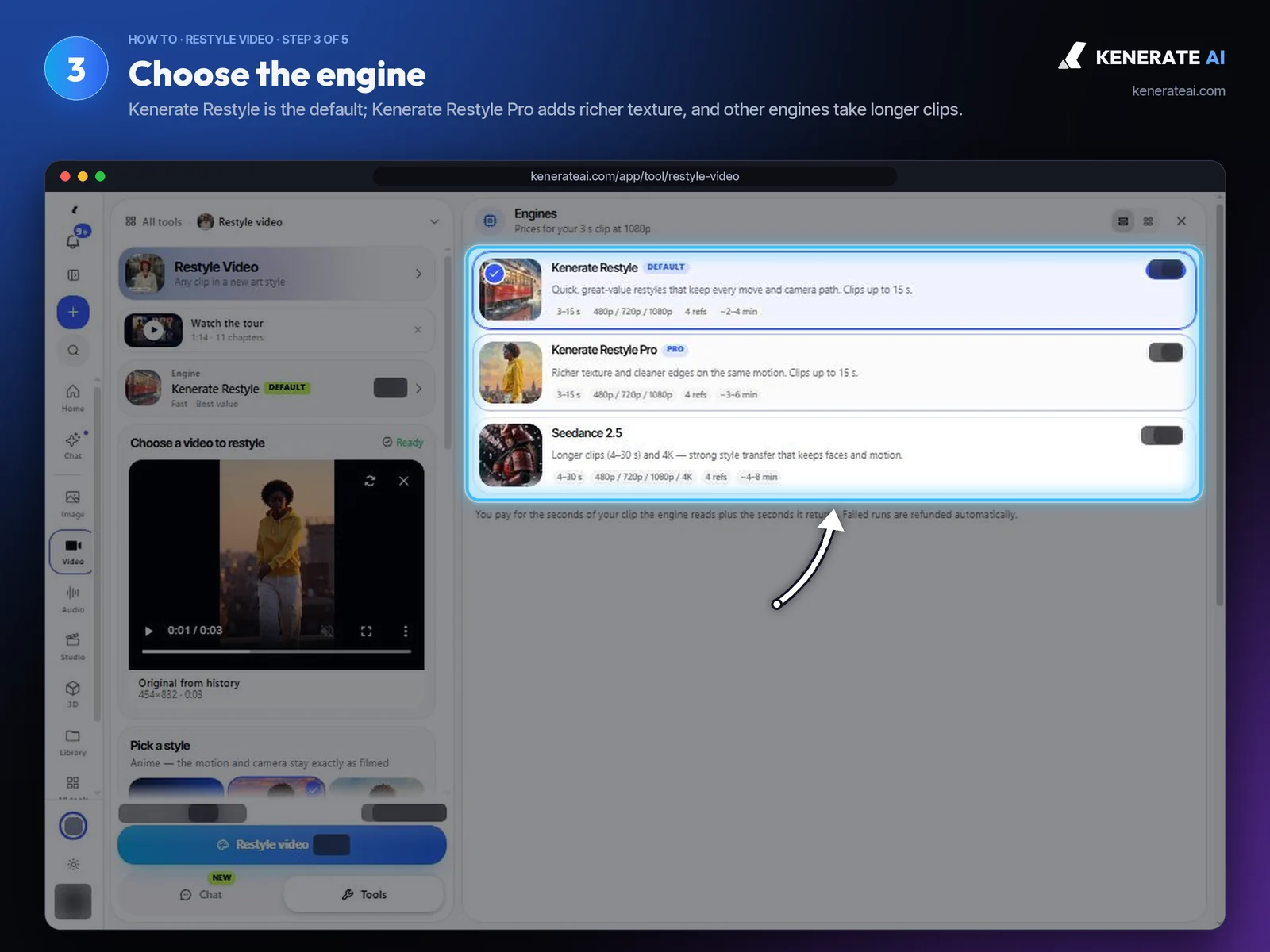The width and height of the screenshot is (1270, 952).
Task: Switch engines panel to grid view
Action: pyautogui.click(x=1148, y=221)
